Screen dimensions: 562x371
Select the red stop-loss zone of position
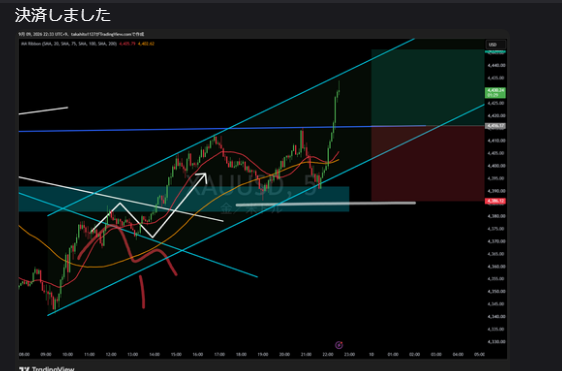(x=428, y=163)
